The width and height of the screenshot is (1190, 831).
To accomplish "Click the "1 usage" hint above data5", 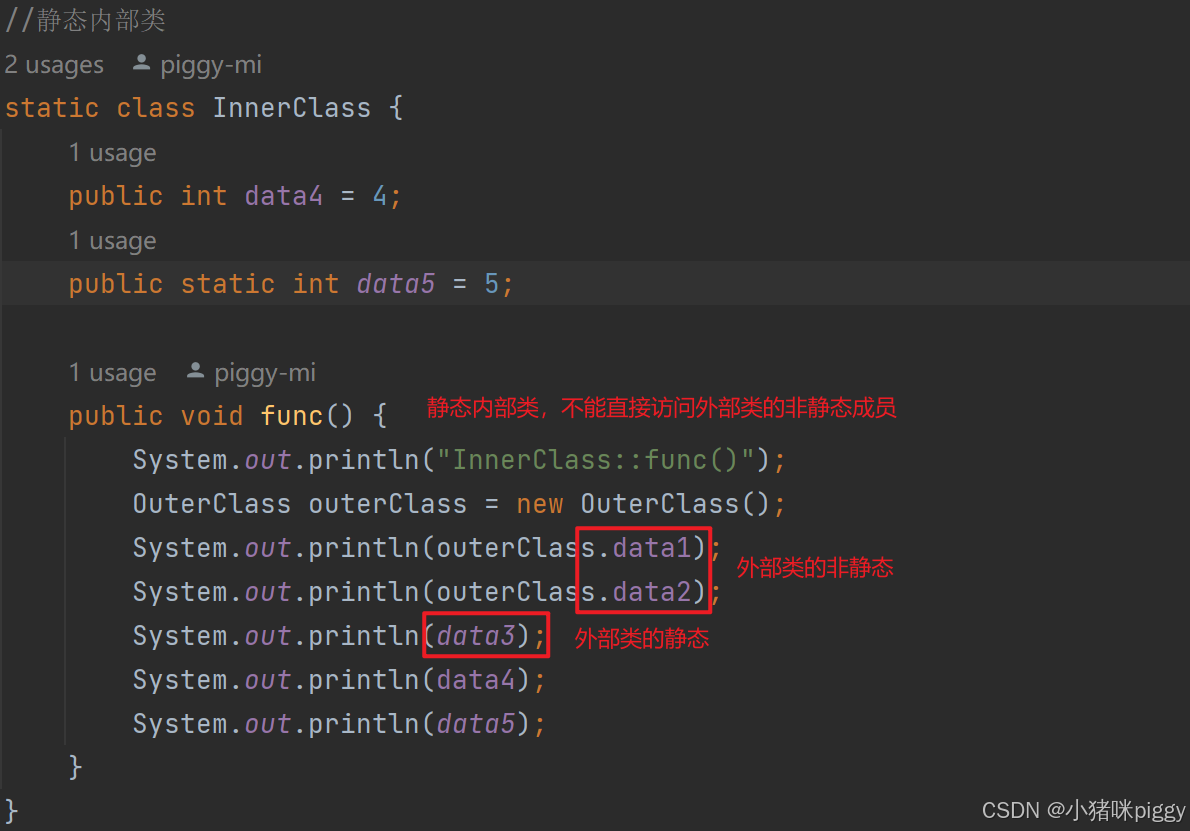I will pyautogui.click(x=112, y=241).
